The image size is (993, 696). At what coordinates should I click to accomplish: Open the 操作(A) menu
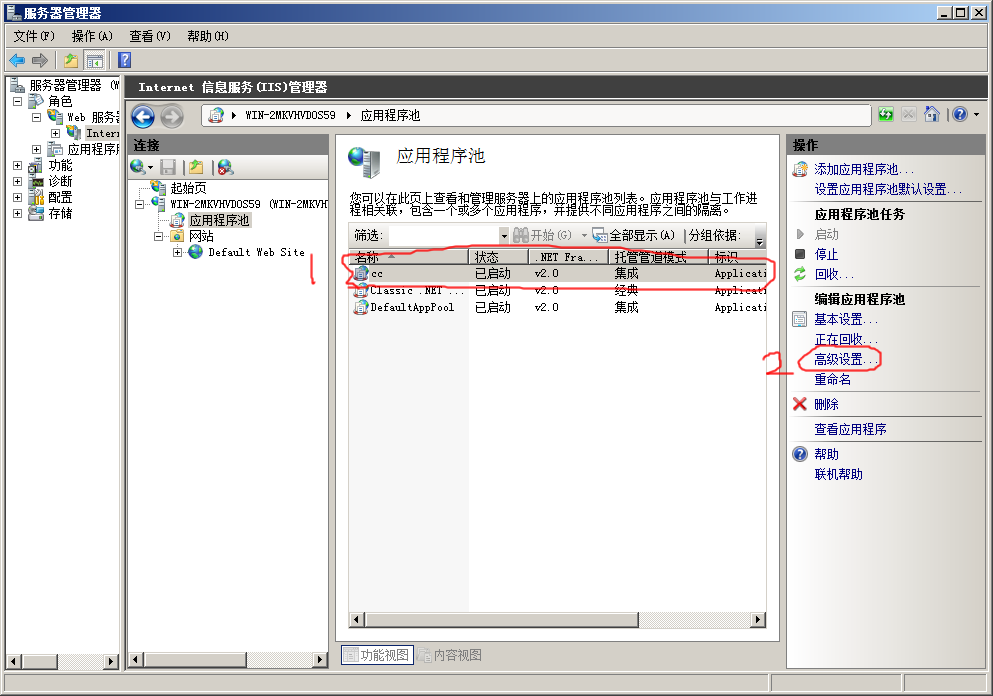[x=92, y=36]
